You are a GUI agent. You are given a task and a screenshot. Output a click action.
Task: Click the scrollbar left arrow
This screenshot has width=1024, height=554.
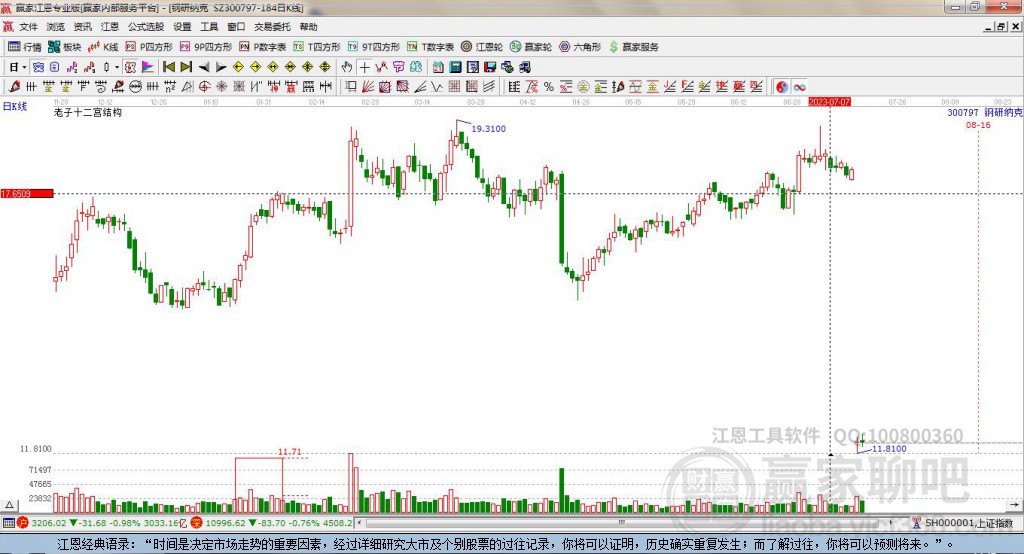click(x=360, y=523)
